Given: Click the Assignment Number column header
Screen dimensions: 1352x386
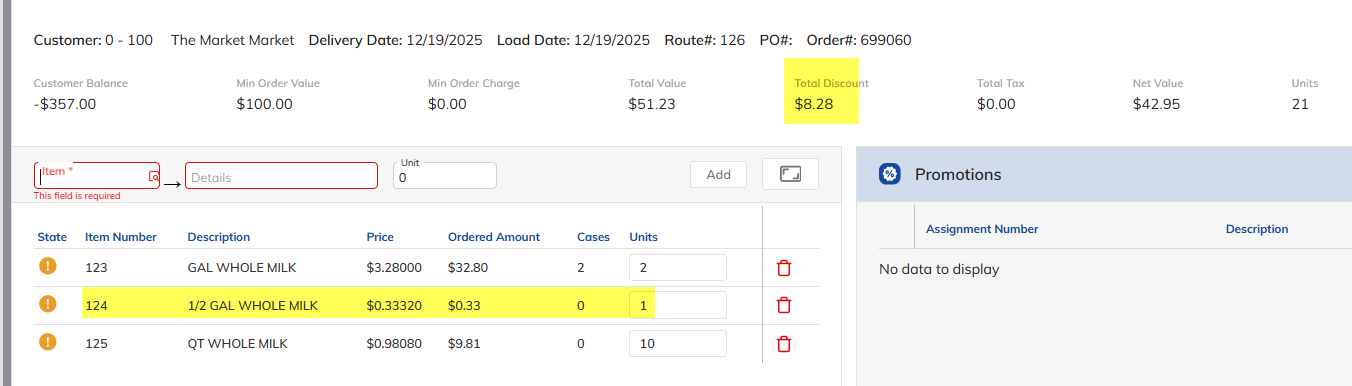Looking at the screenshot, I should pos(982,229).
